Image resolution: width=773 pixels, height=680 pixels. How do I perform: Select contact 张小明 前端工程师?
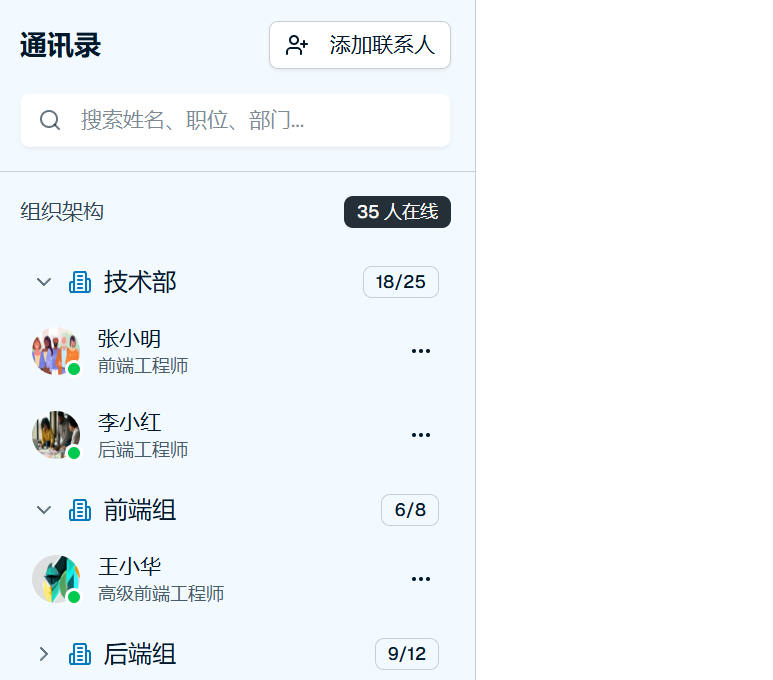click(x=143, y=351)
